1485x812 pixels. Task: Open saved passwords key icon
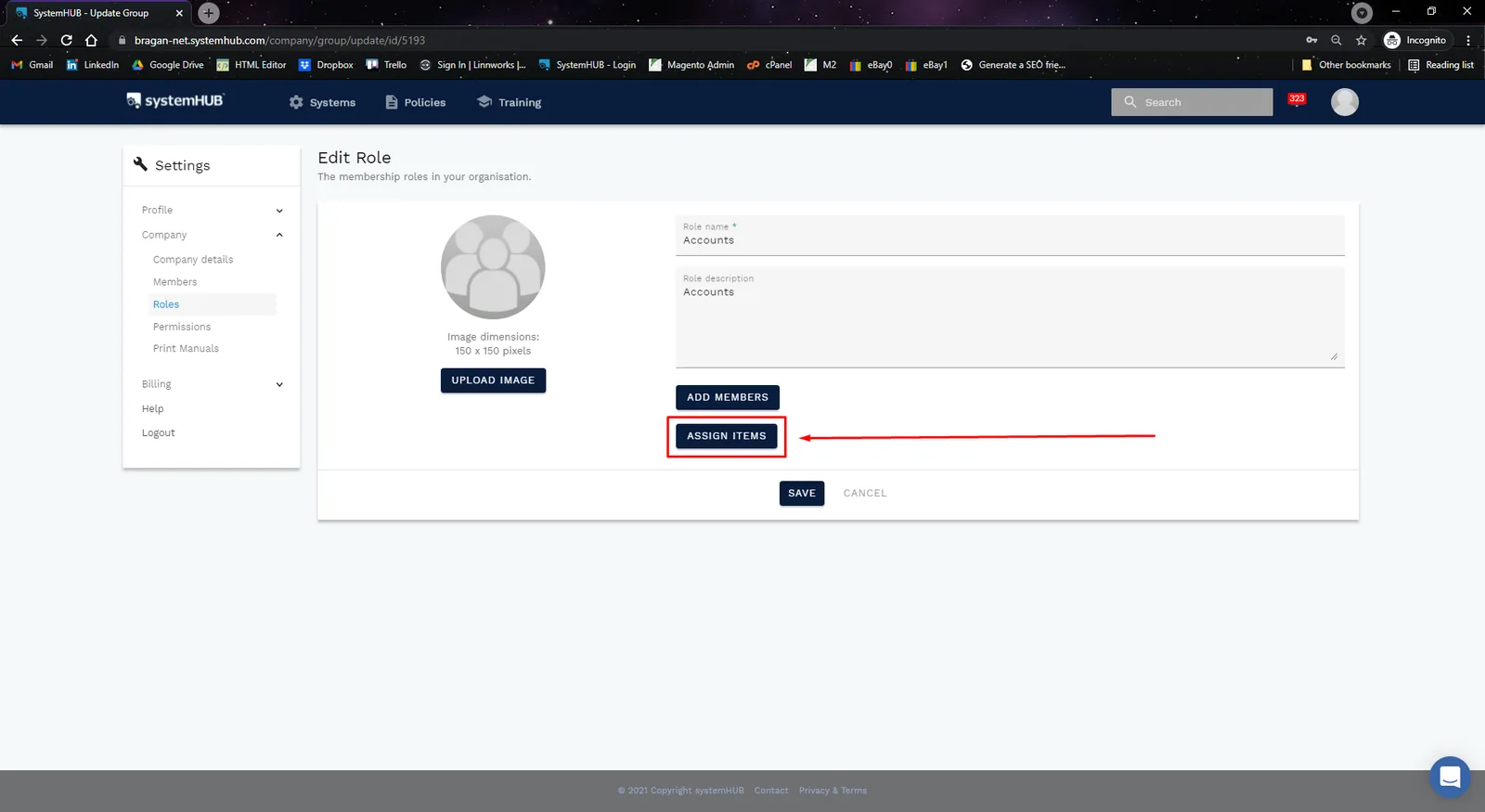tap(1311, 40)
